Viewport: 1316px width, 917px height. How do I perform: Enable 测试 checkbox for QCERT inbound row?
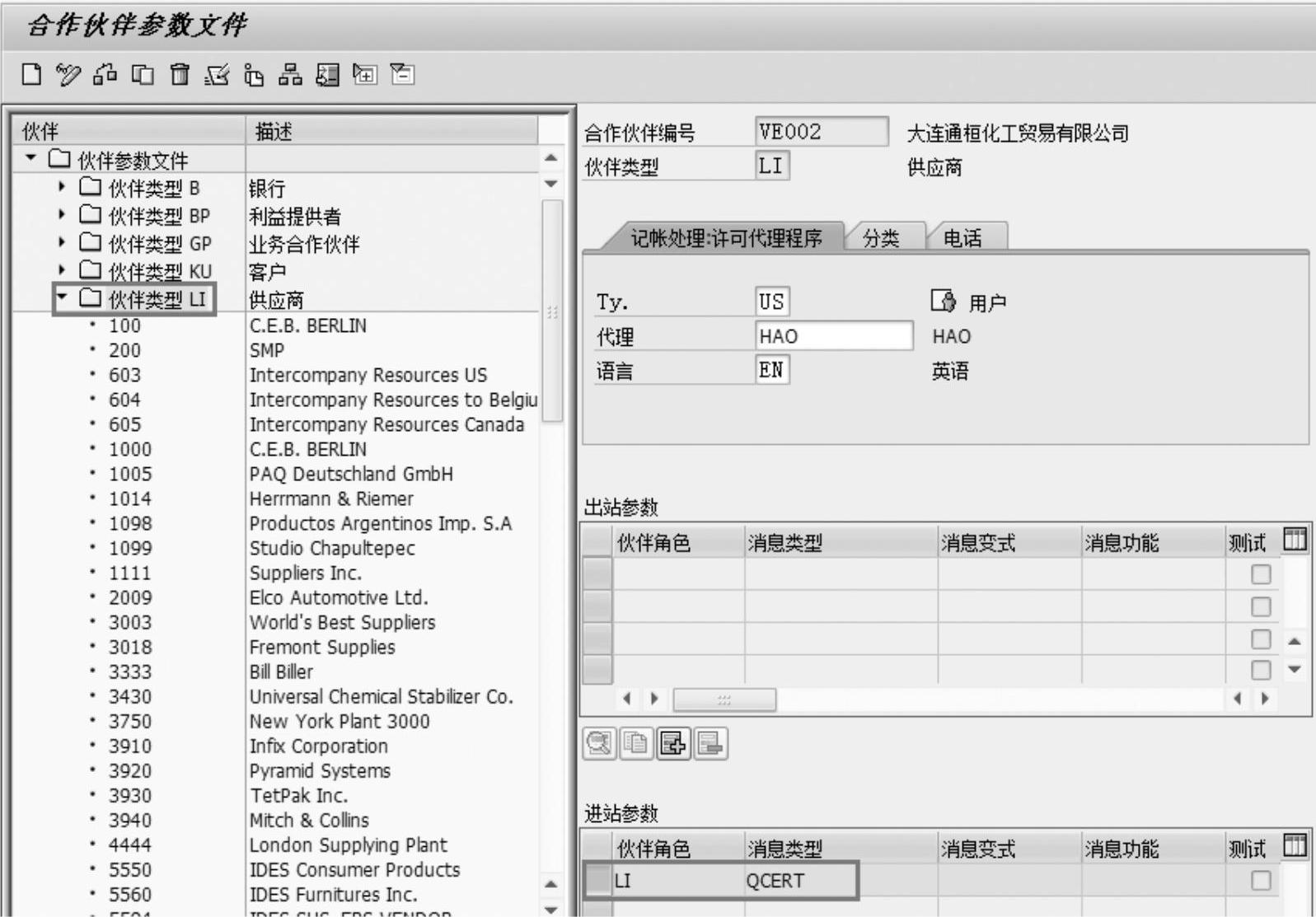point(1260,881)
